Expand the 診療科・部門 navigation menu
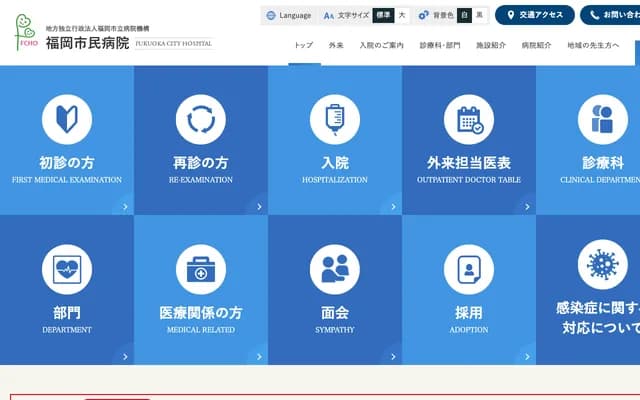 tap(440, 46)
